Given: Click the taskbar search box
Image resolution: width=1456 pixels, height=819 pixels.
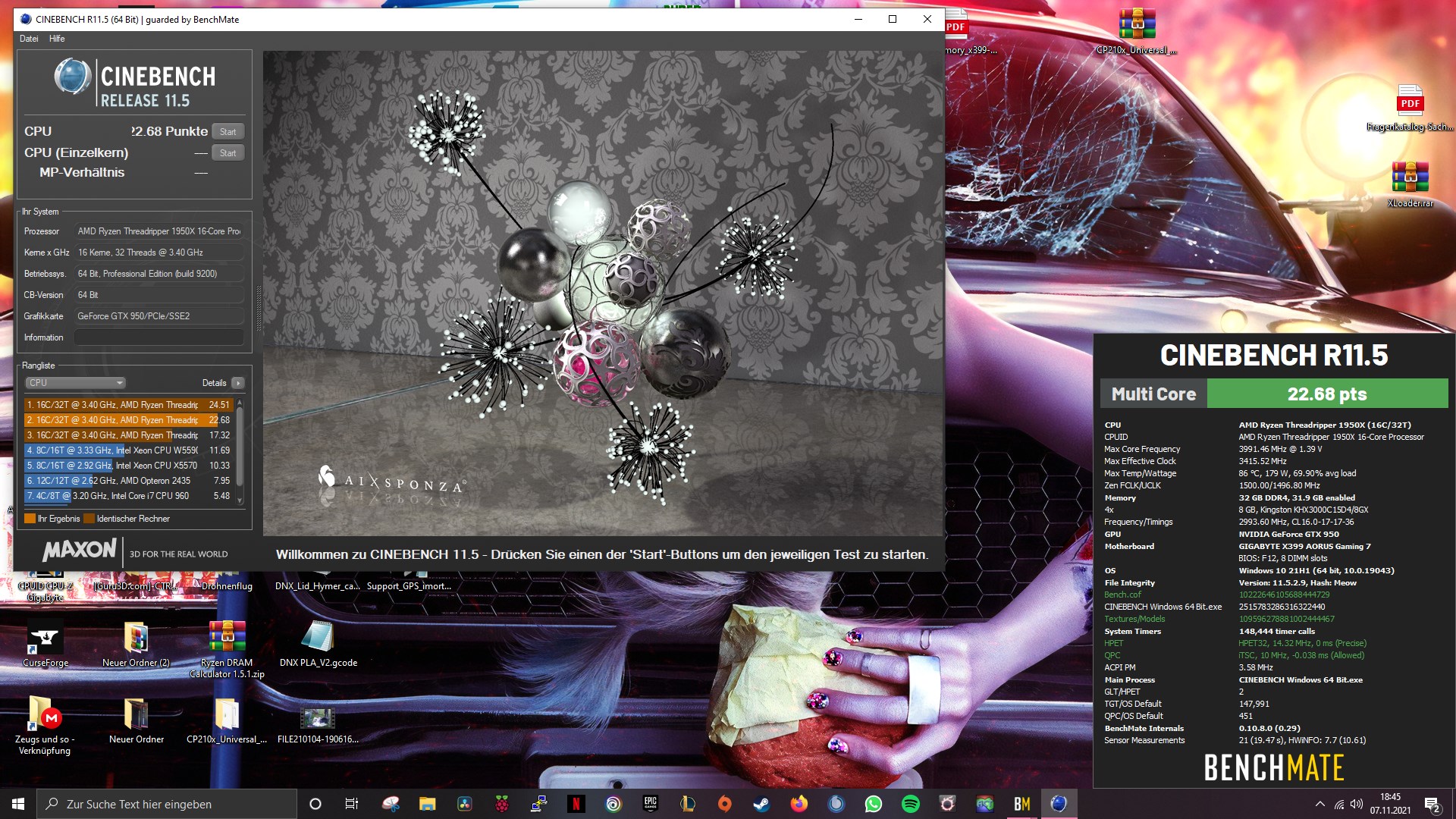Looking at the screenshot, I should (x=167, y=804).
